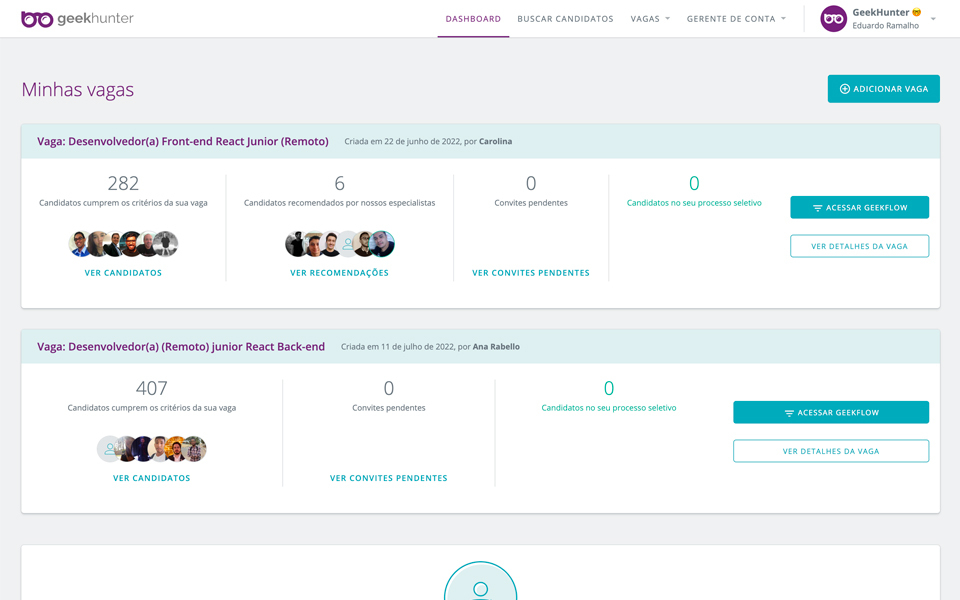
Task: Click the Minhas vagas heading
Action: pos(78,89)
